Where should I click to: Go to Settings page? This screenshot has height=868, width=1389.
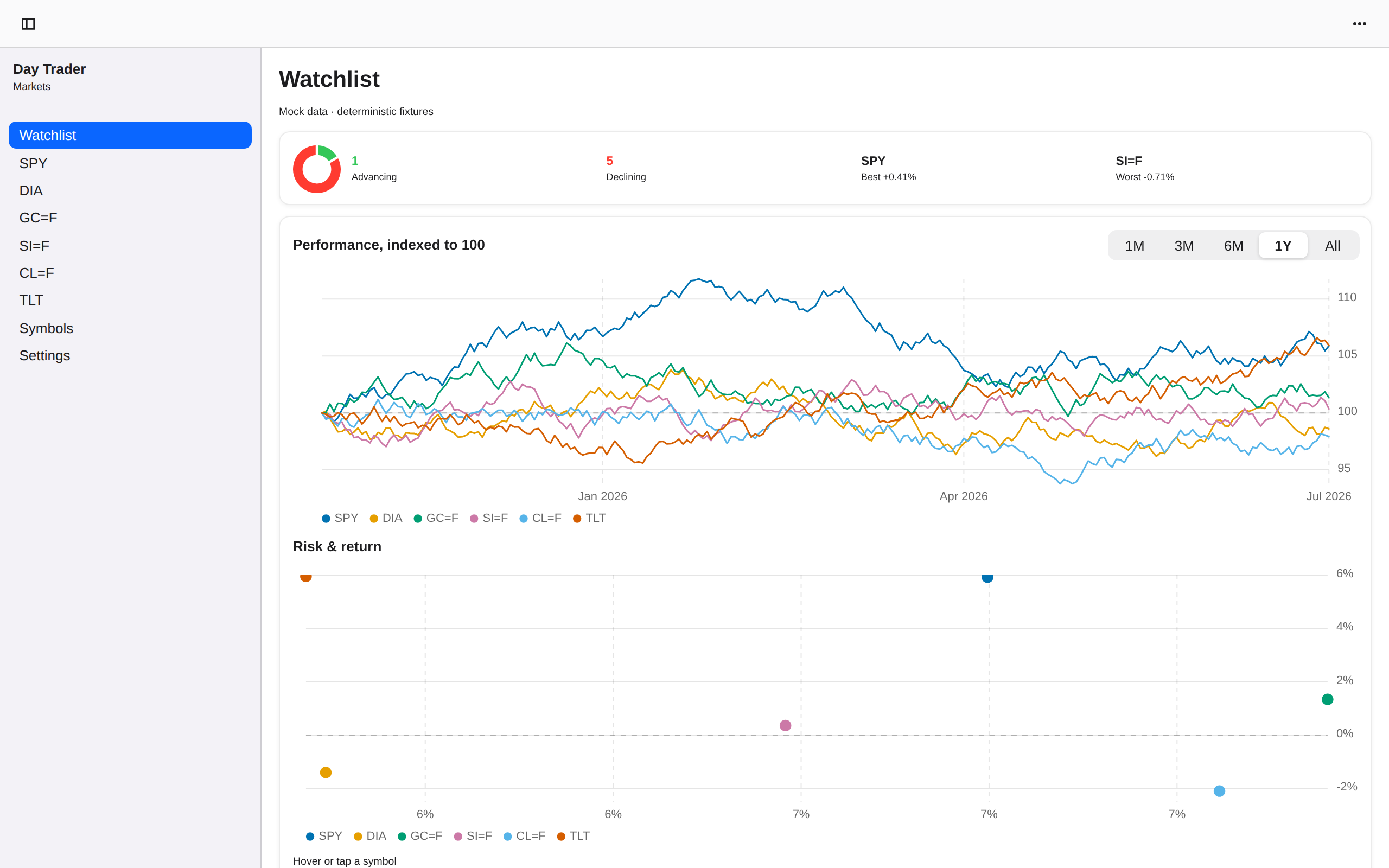click(130, 356)
